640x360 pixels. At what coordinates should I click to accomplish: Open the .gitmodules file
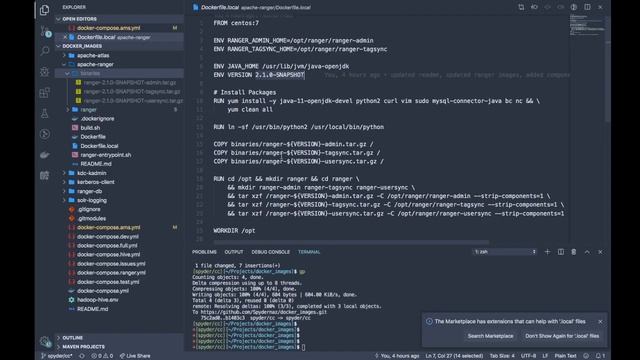91,218
